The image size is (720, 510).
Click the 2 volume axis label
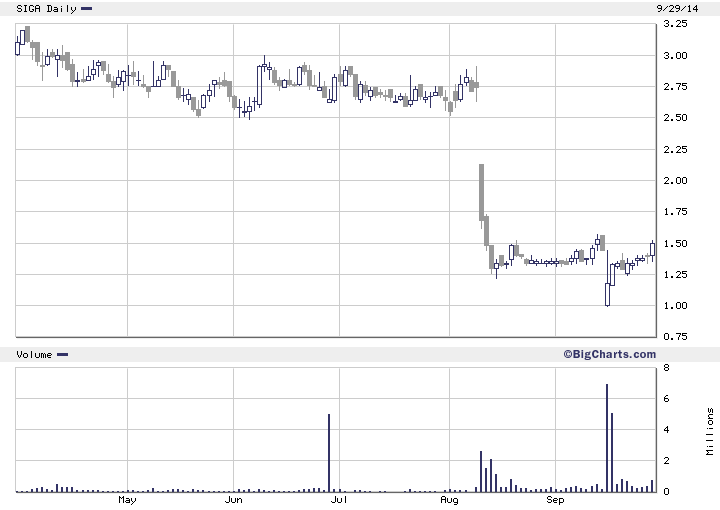666,461
